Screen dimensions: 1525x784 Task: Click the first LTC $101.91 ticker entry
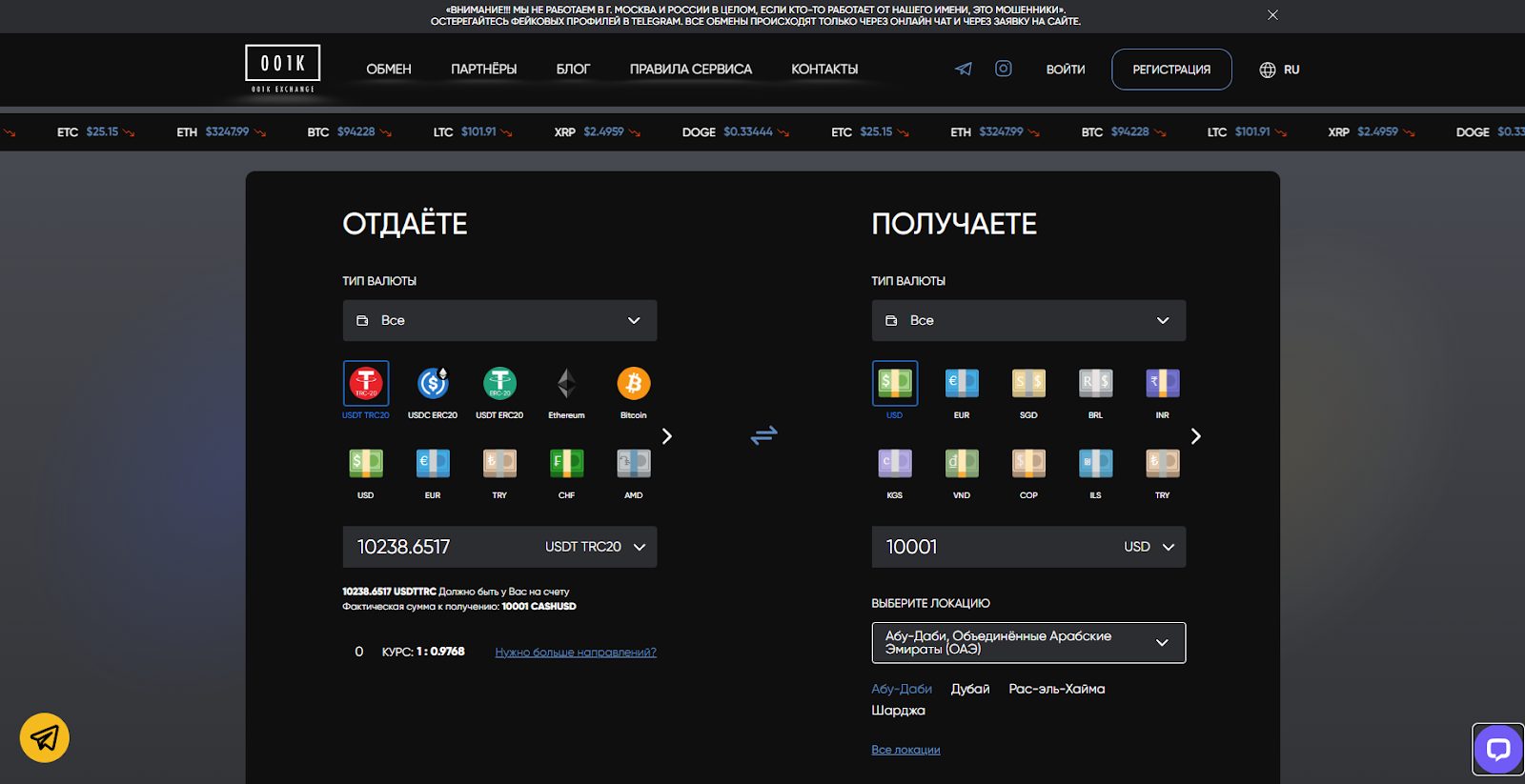tap(473, 132)
